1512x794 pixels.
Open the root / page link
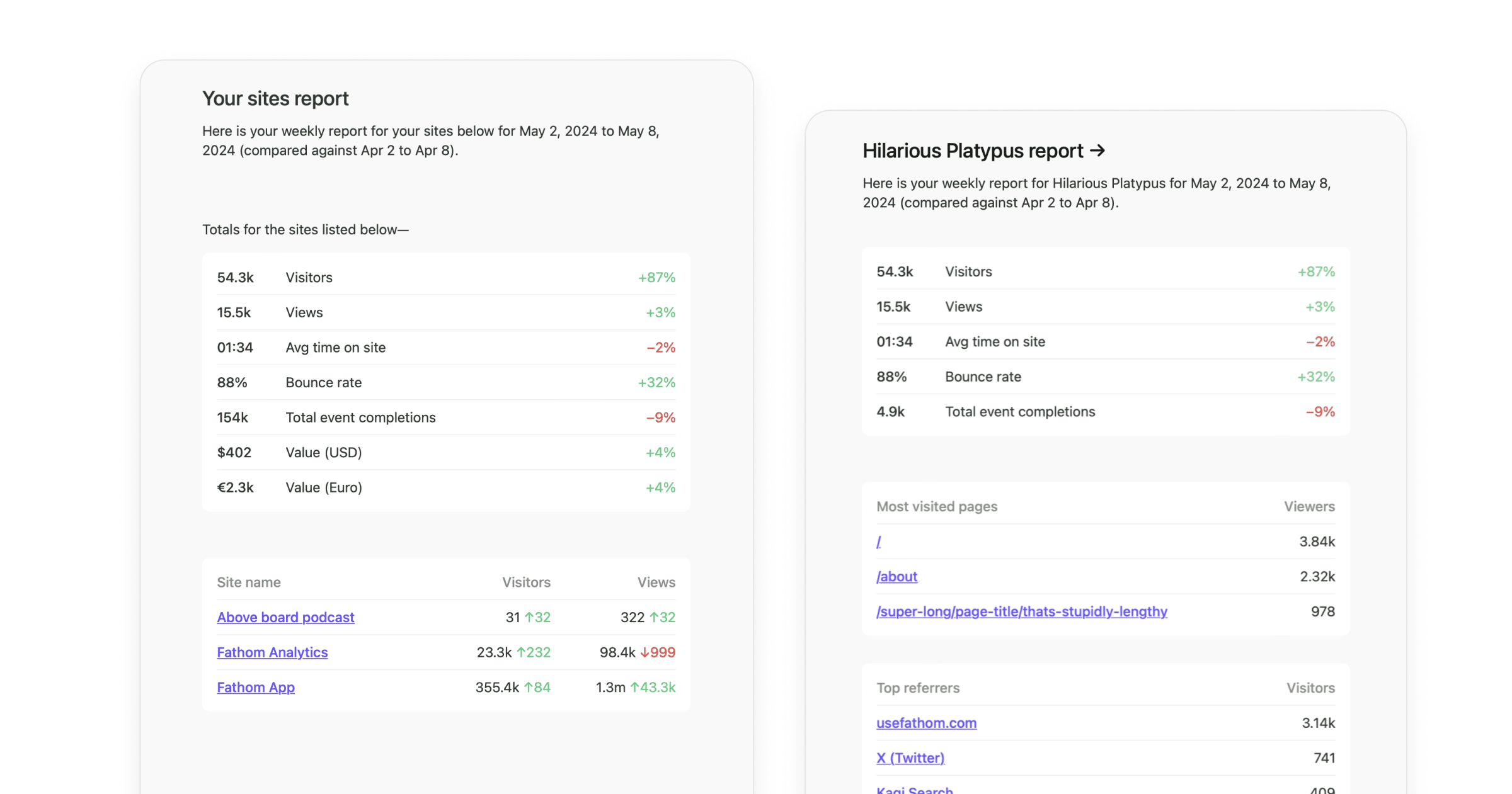878,541
